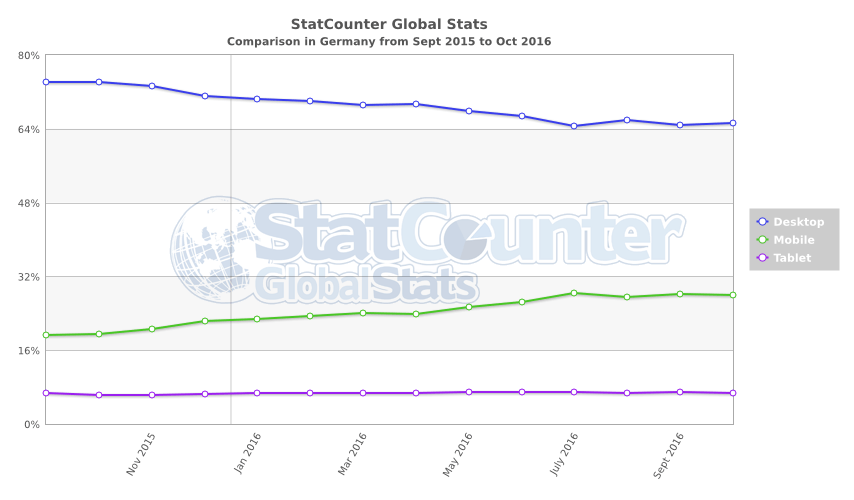
Task: Click the 64% y-axis label
Action: point(28,130)
